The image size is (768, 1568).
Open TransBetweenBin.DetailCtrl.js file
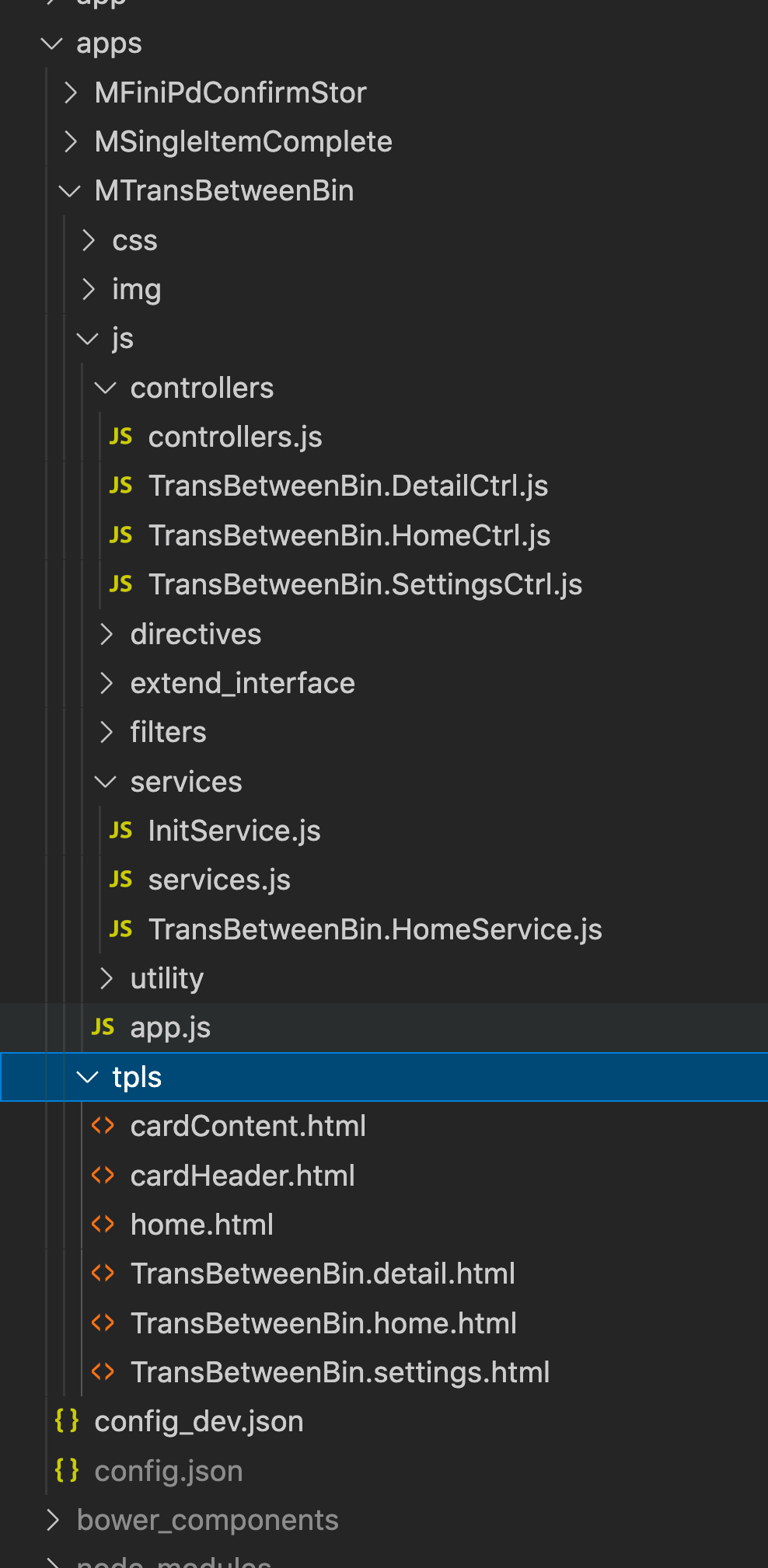tap(348, 486)
